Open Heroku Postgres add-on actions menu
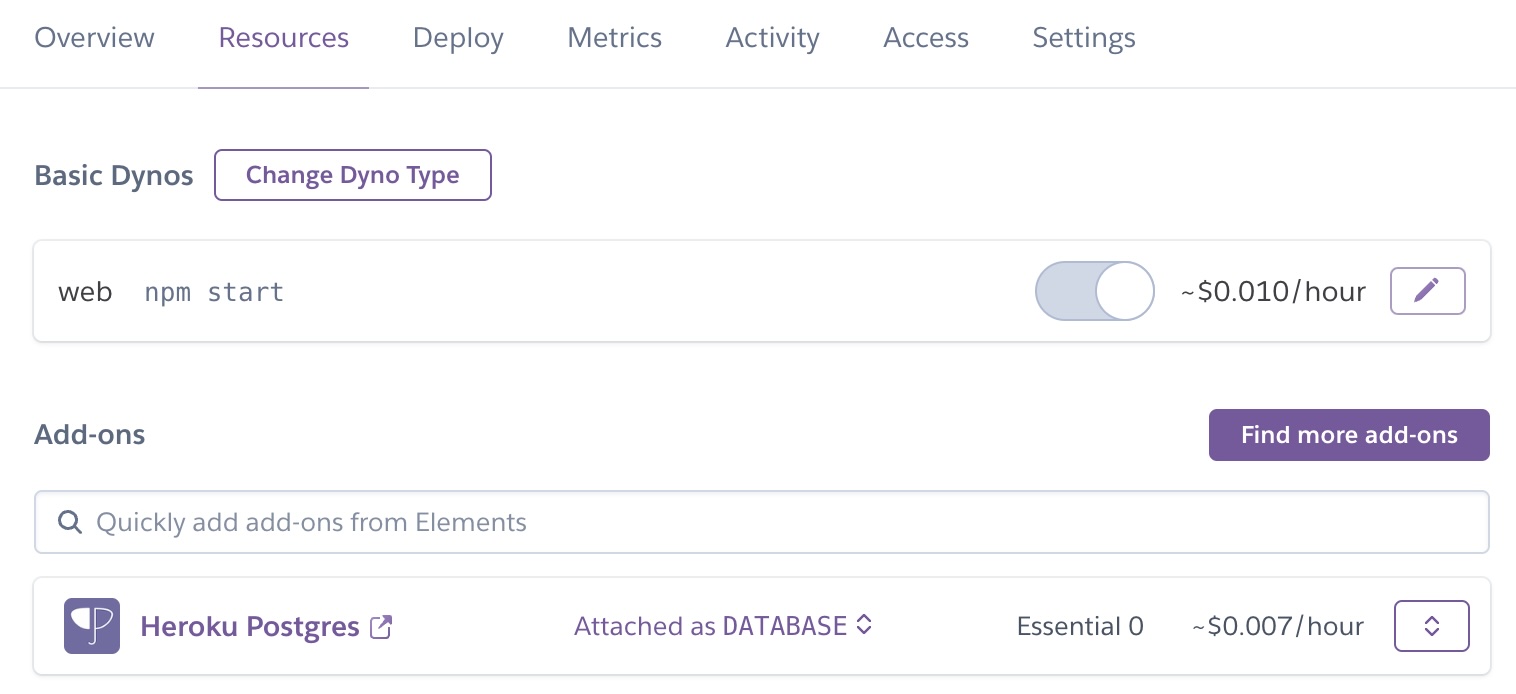 (x=1432, y=626)
